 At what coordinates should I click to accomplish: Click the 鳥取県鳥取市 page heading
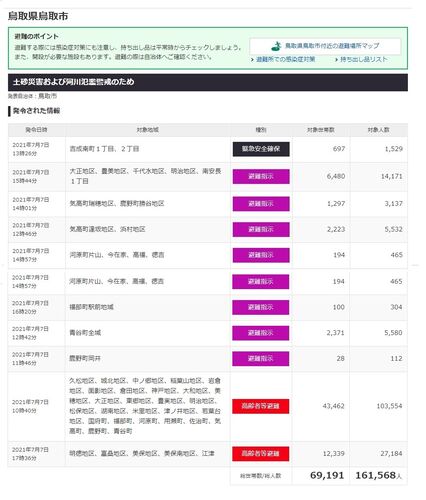(38, 16)
